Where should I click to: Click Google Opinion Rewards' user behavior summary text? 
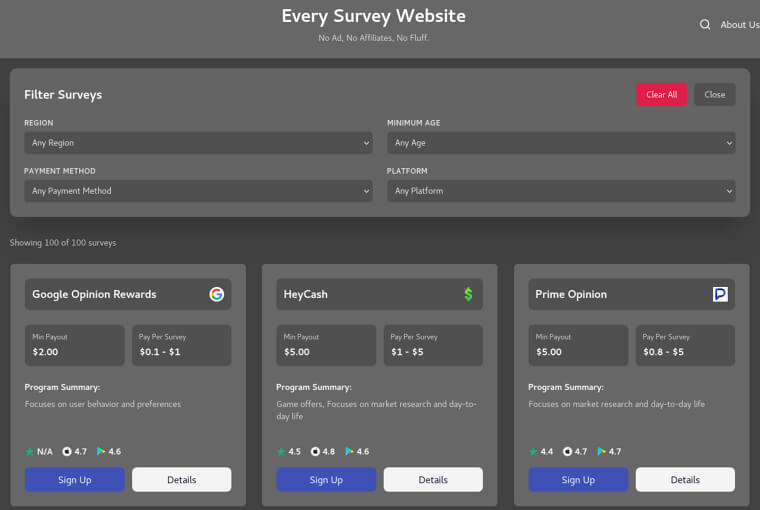pyautogui.click(x=103, y=404)
